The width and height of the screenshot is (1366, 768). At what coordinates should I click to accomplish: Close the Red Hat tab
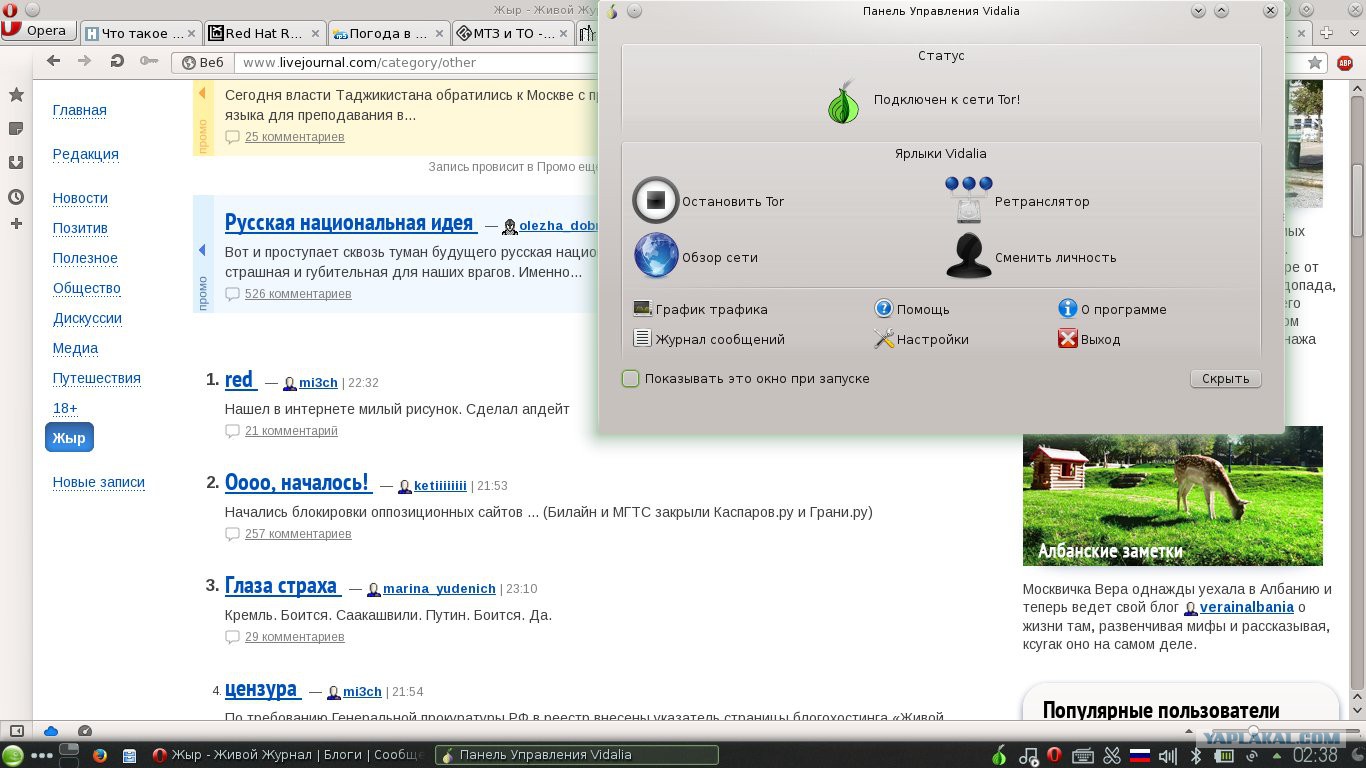point(314,33)
